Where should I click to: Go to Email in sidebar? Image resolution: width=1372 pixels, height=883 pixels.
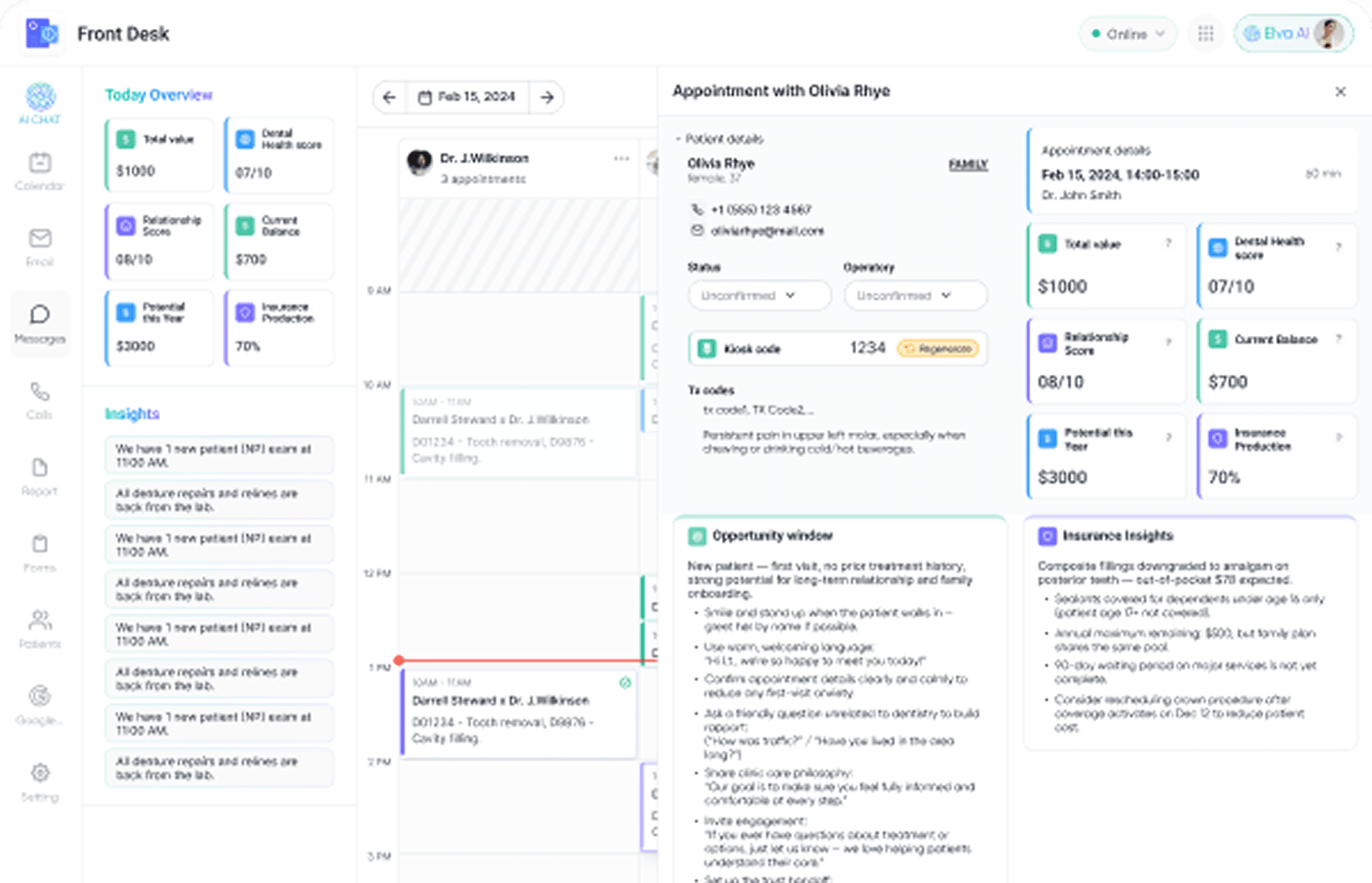(40, 247)
